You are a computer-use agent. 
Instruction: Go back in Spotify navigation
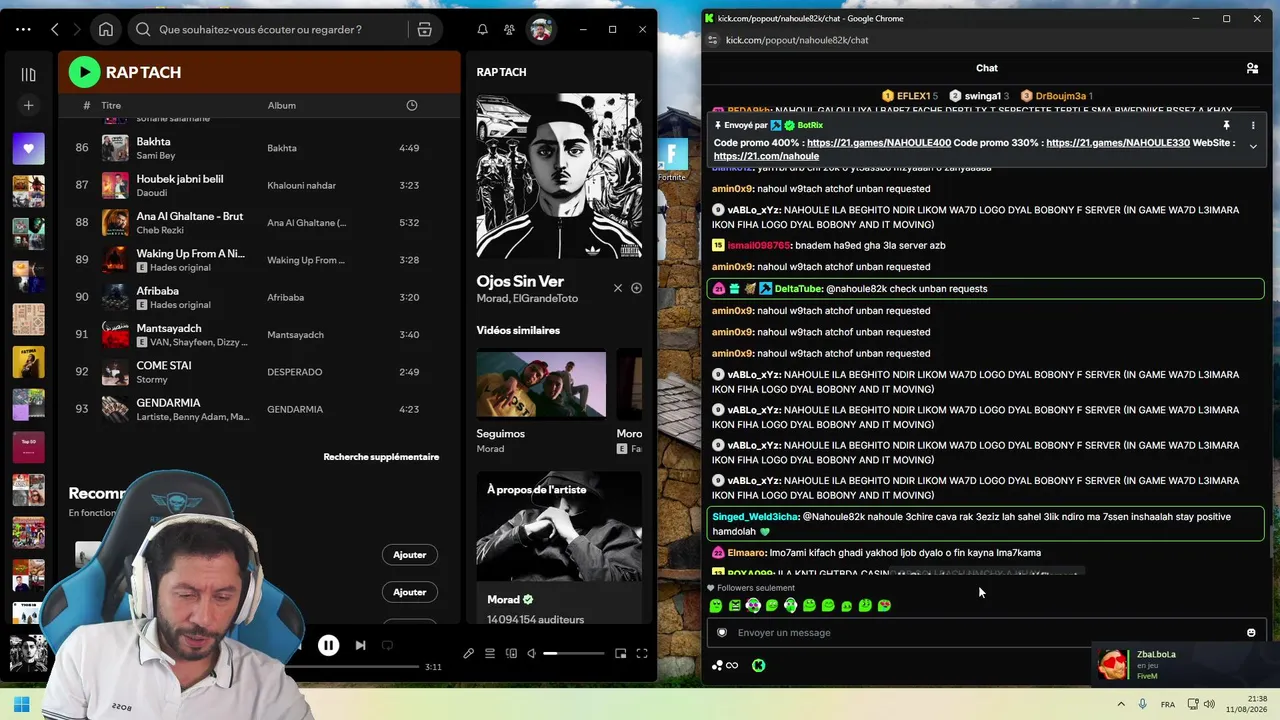click(55, 30)
